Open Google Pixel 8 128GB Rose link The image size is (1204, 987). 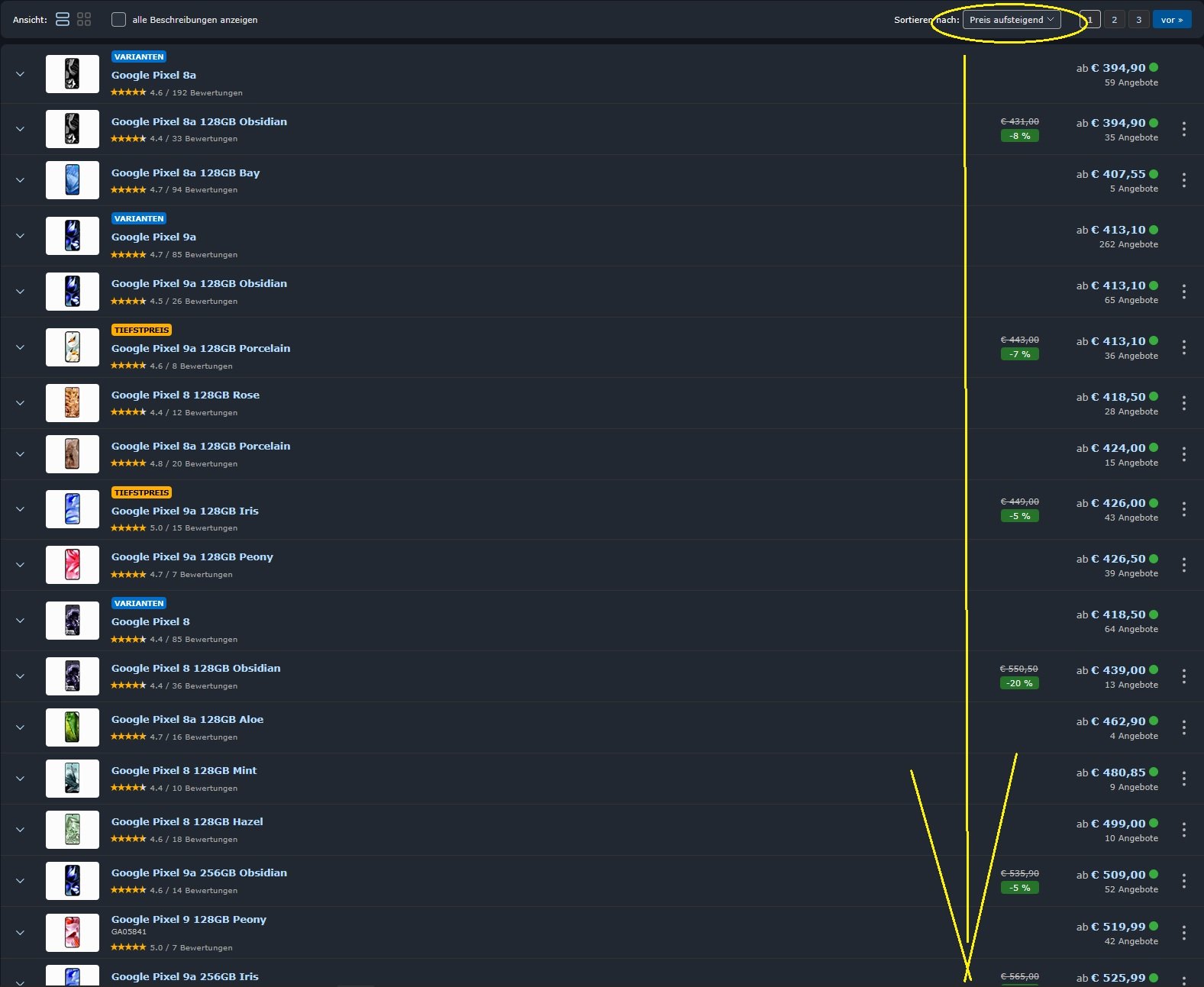(x=186, y=395)
